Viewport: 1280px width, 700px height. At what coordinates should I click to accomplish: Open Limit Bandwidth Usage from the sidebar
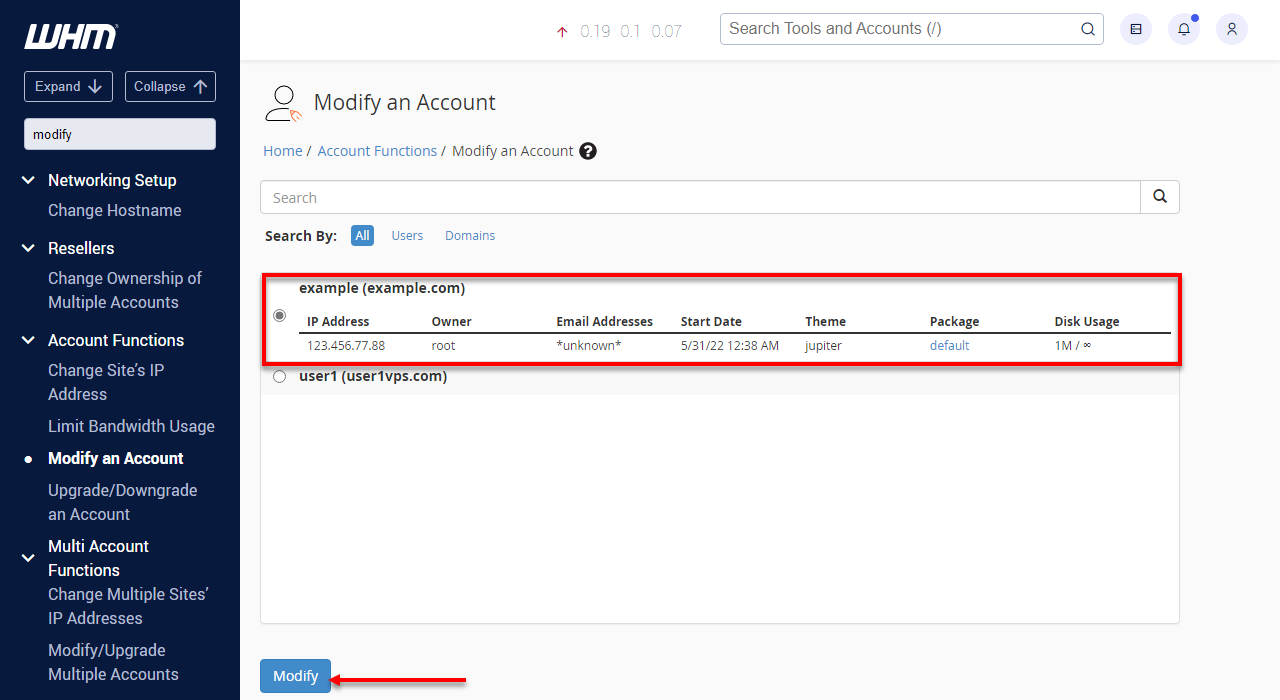pos(131,426)
